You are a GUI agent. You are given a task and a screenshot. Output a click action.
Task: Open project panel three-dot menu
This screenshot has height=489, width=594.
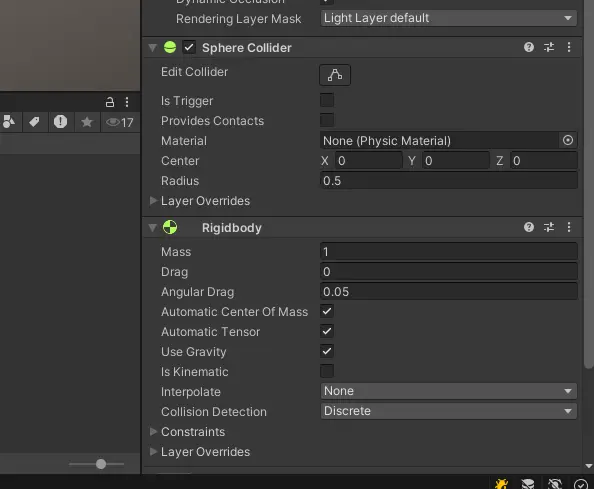pos(127,102)
